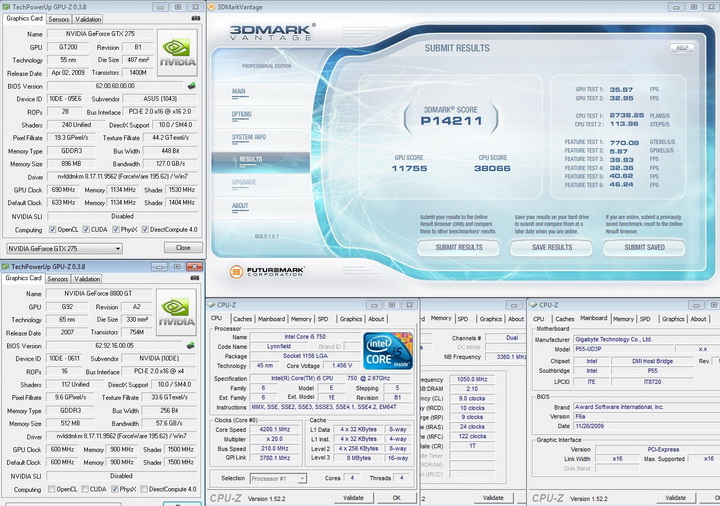
Task: Click the BIOS save chip icon in GTX 275 window
Action: click(191, 85)
